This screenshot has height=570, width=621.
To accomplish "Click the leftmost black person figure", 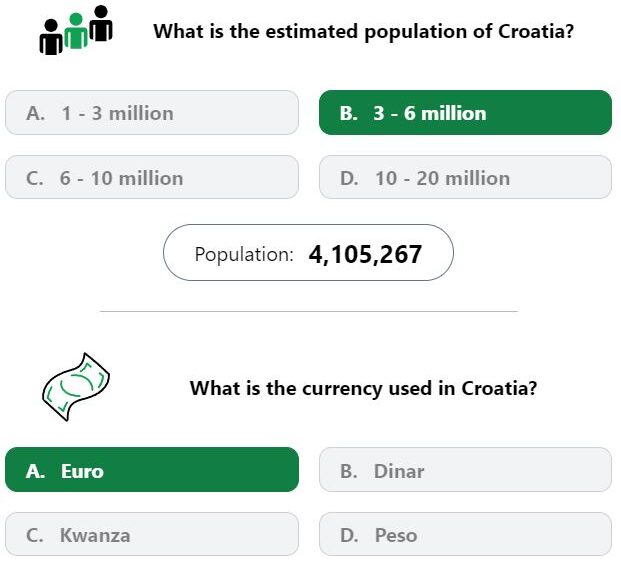I will point(51,37).
